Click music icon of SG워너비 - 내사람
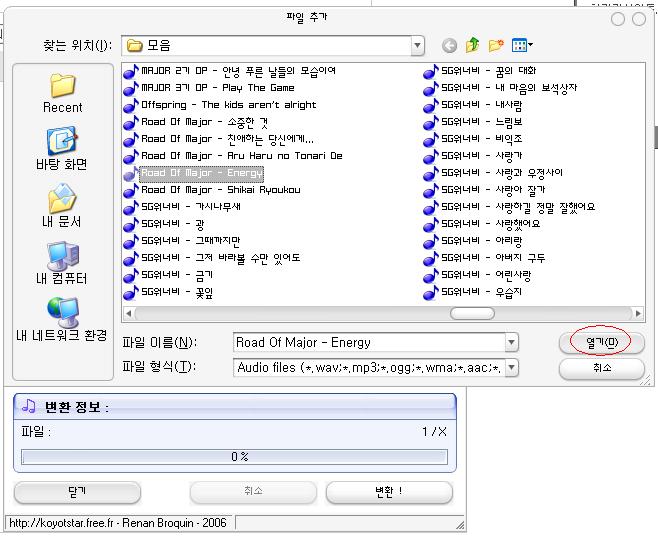Viewport: 658px width, 539px height. click(431, 105)
